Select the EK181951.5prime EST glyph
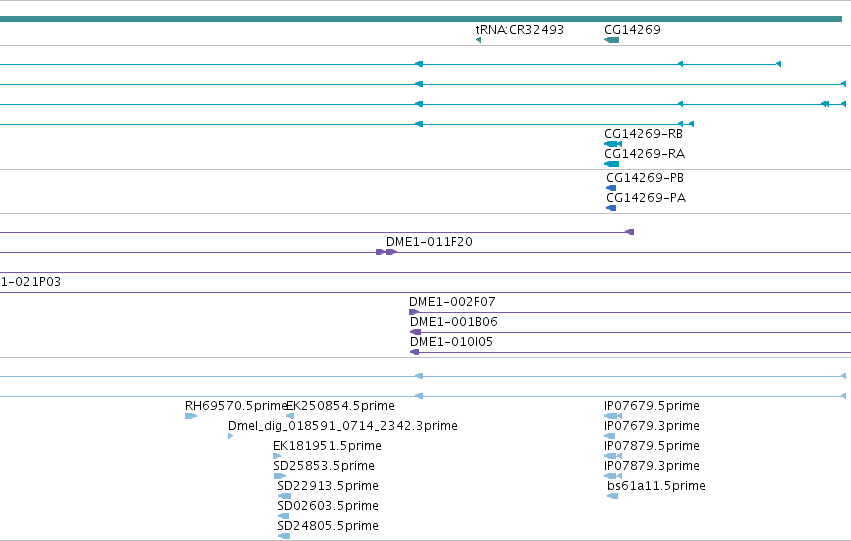Screen dimensions: 851x541 pos(277,456)
